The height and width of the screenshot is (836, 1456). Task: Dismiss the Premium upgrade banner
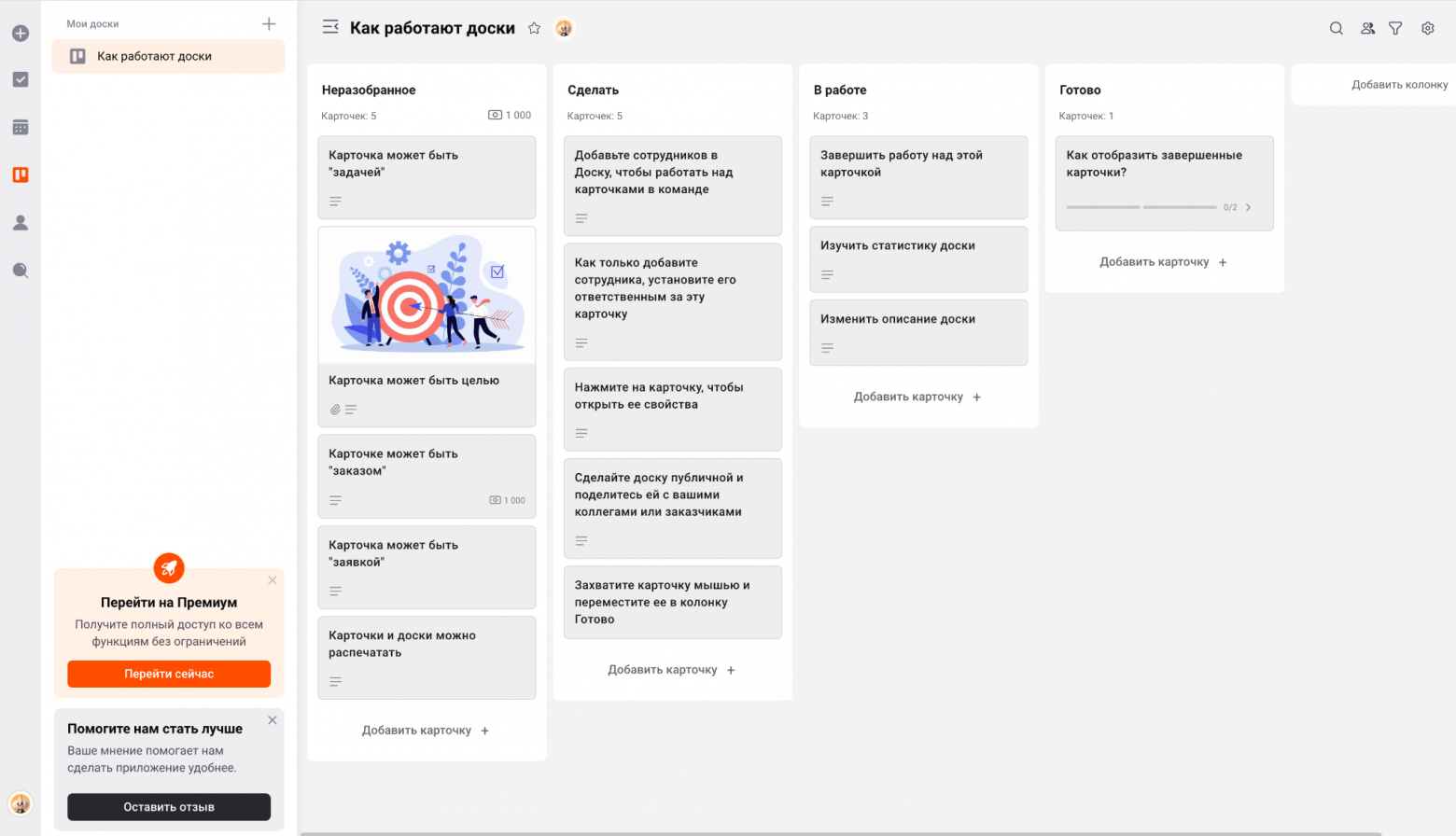point(273,580)
